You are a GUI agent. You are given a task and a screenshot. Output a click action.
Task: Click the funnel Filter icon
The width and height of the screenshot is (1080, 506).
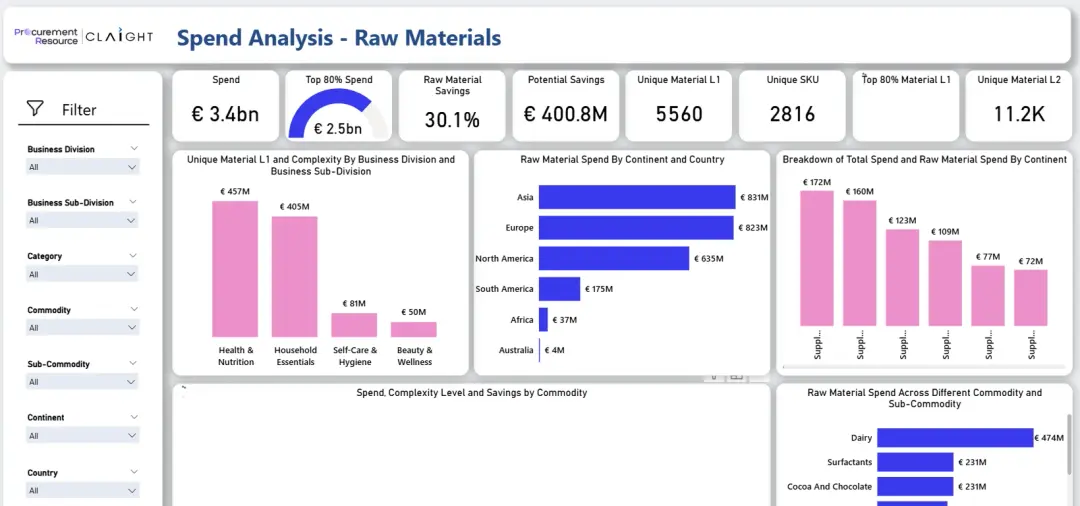[35, 109]
